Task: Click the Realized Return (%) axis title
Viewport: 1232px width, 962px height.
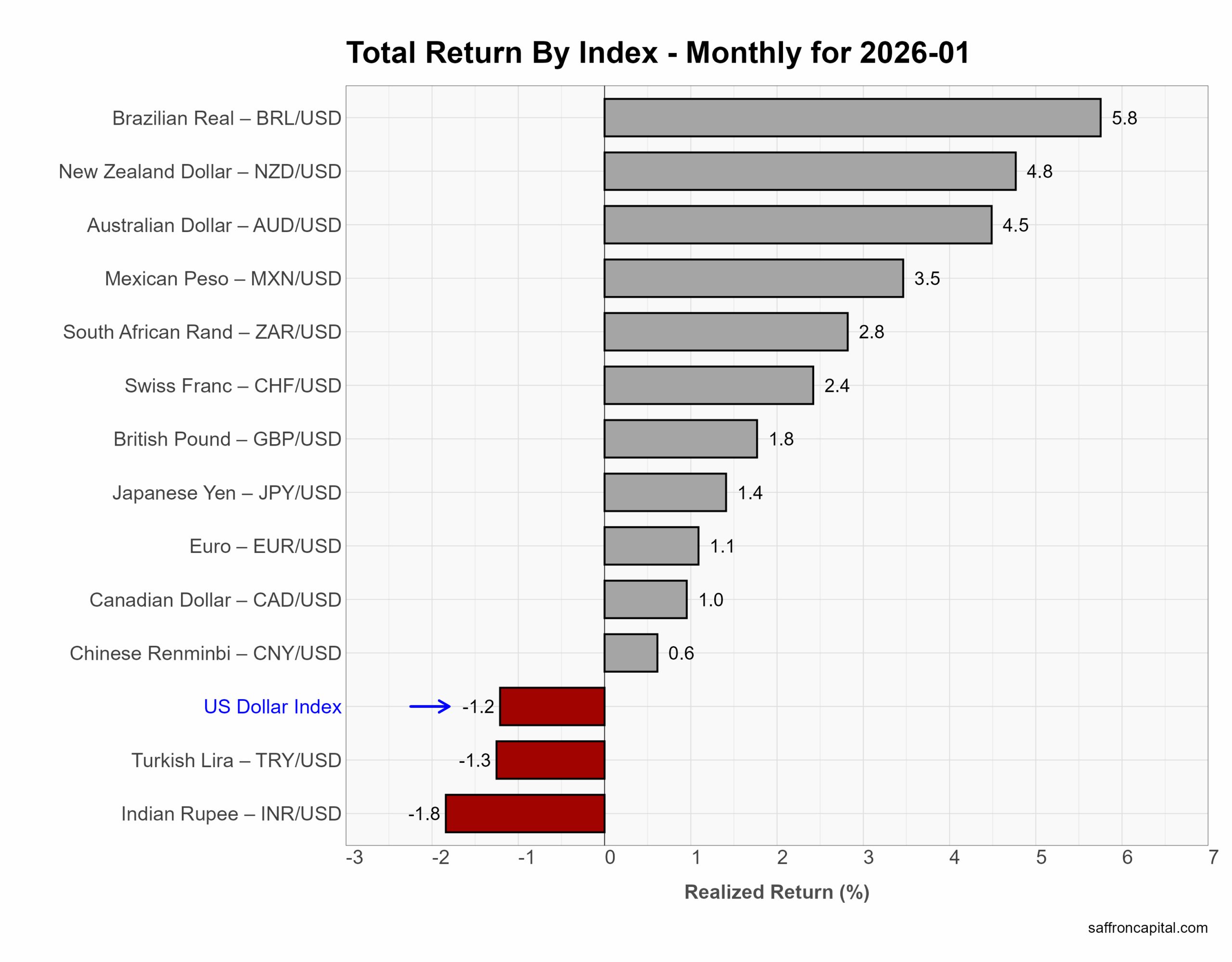Action: [777, 892]
